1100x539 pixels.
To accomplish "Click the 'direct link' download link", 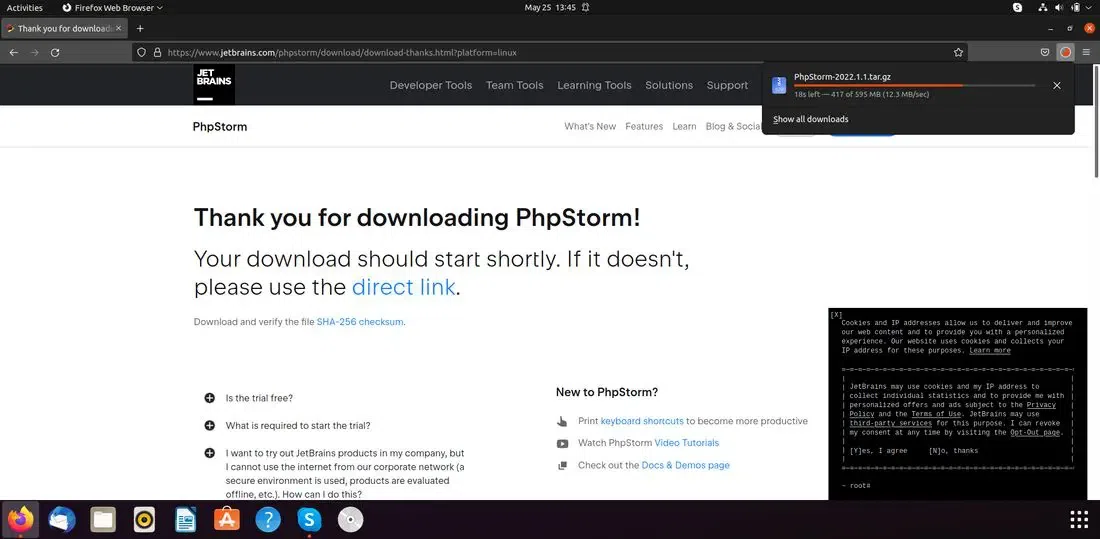I will [x=403, y=287].
